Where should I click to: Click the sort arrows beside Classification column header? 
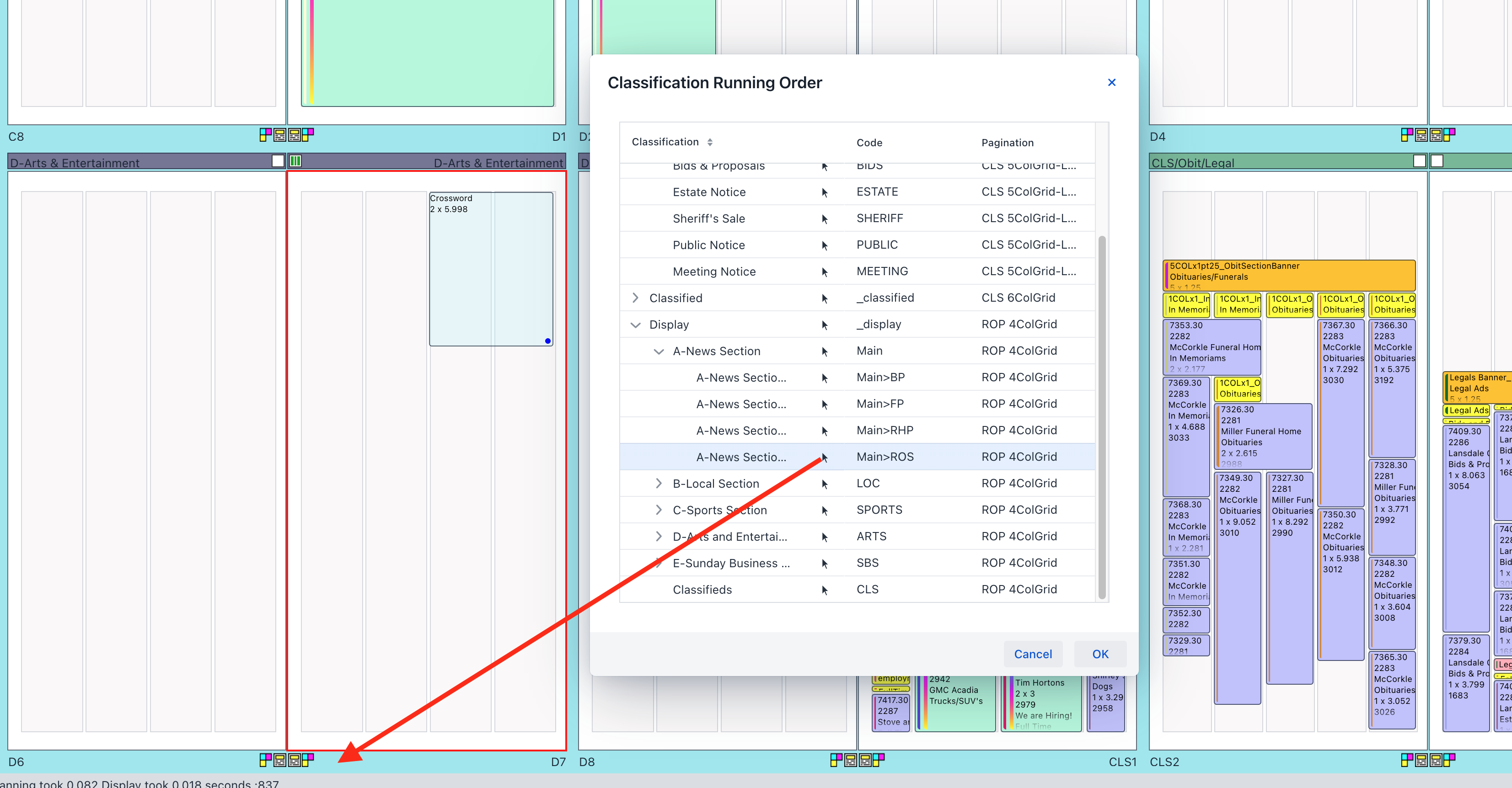[710, 142]
